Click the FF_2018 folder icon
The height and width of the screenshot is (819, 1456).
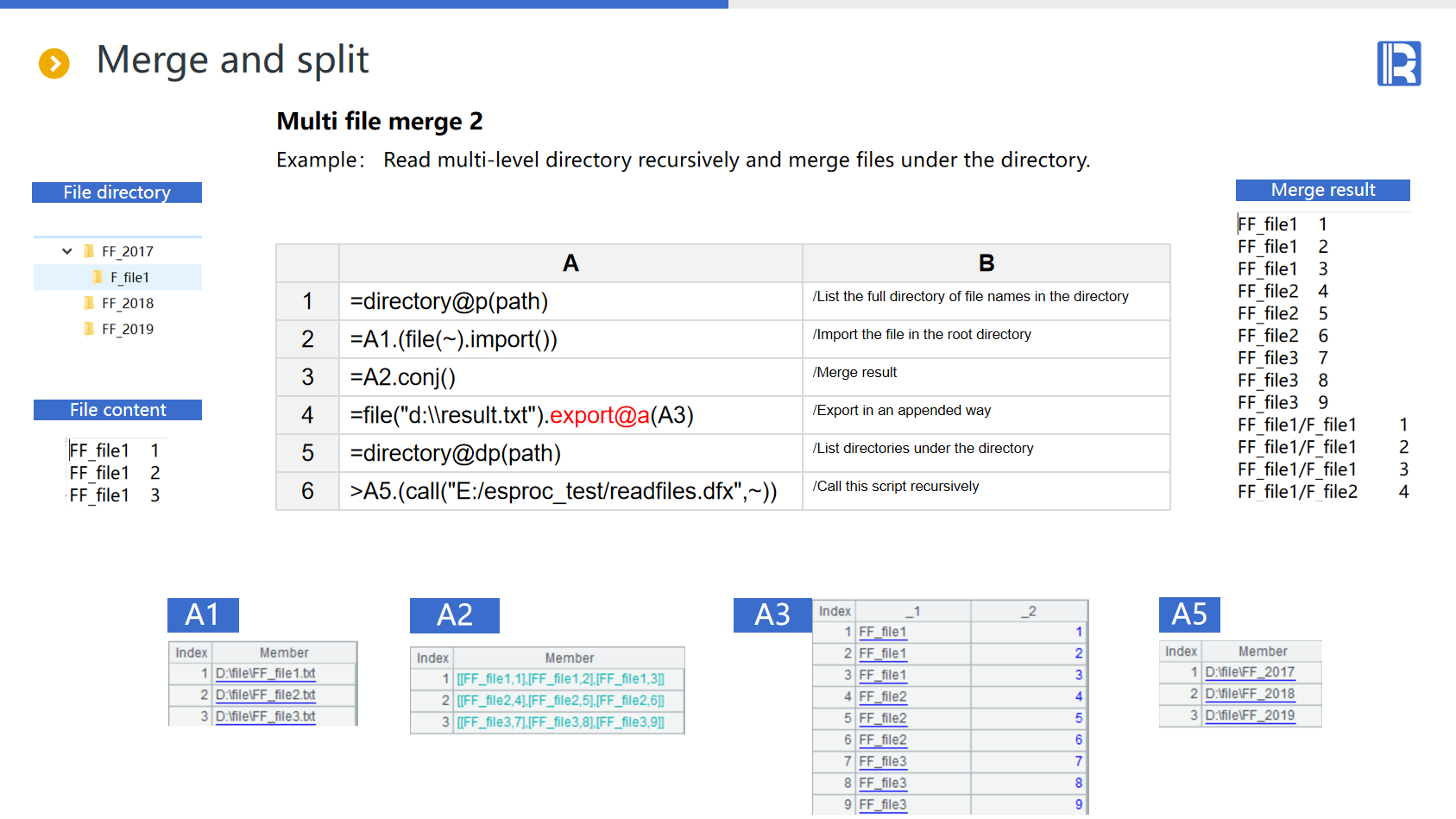(x=89, y=303)
